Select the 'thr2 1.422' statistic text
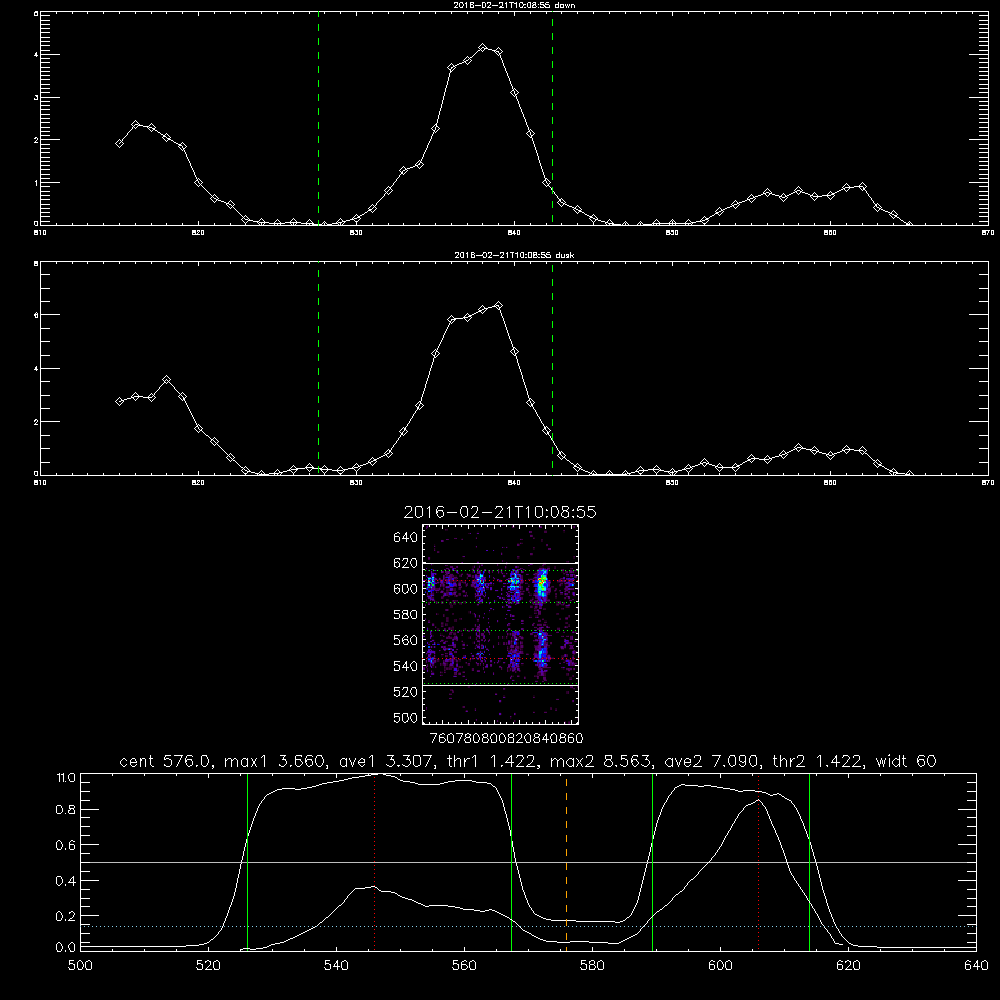 [818, 761]
